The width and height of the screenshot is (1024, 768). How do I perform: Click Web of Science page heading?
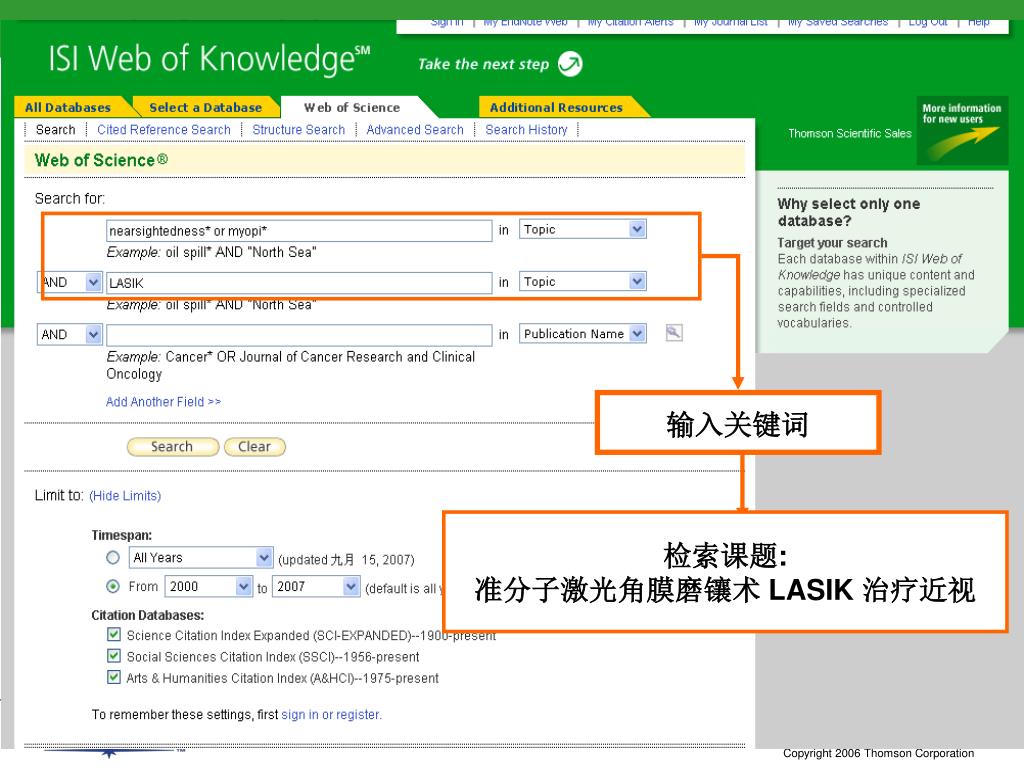tap(101, 160)
